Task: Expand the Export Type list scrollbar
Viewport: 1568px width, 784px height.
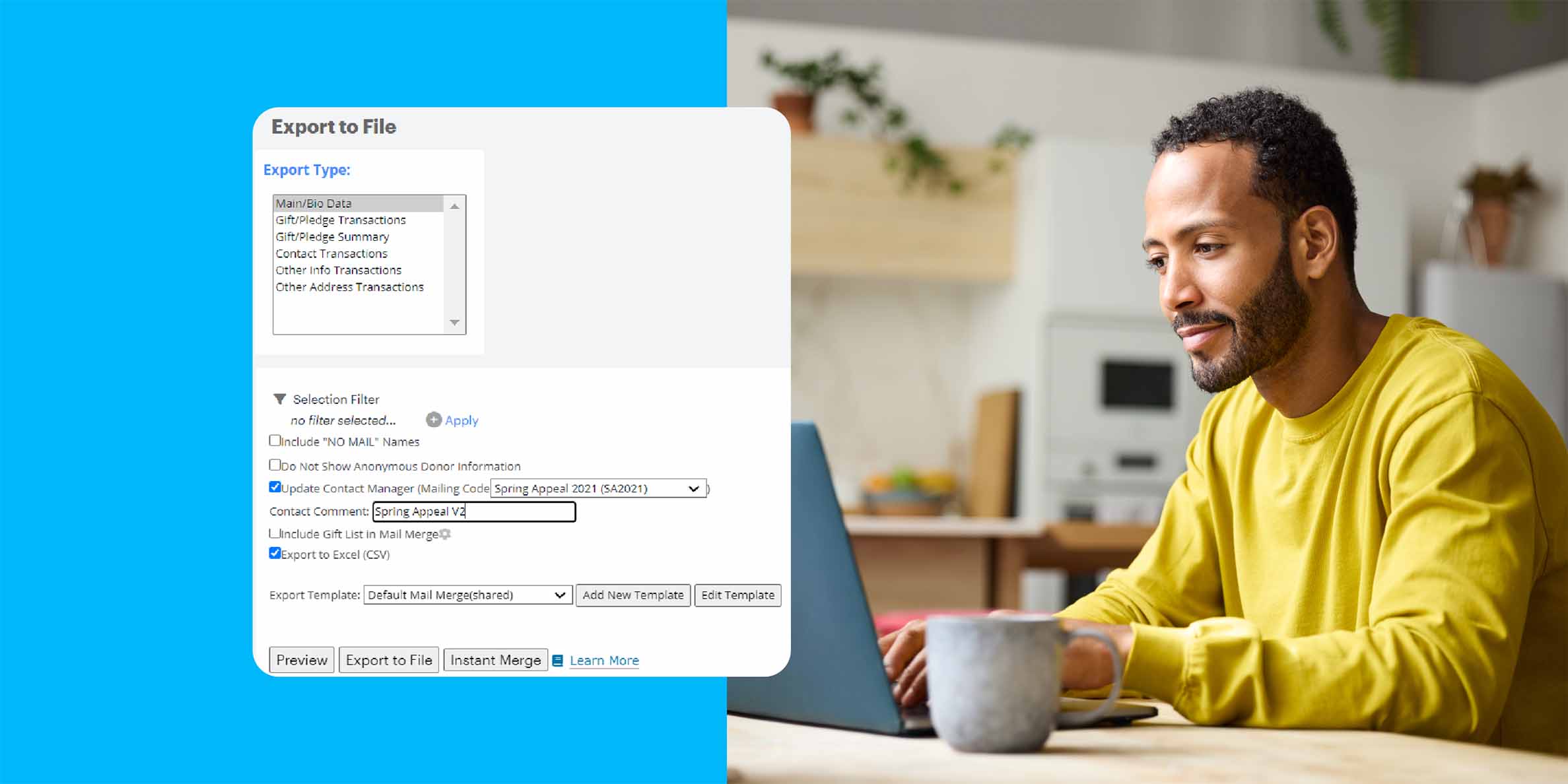Action: (x=456, y=323)
